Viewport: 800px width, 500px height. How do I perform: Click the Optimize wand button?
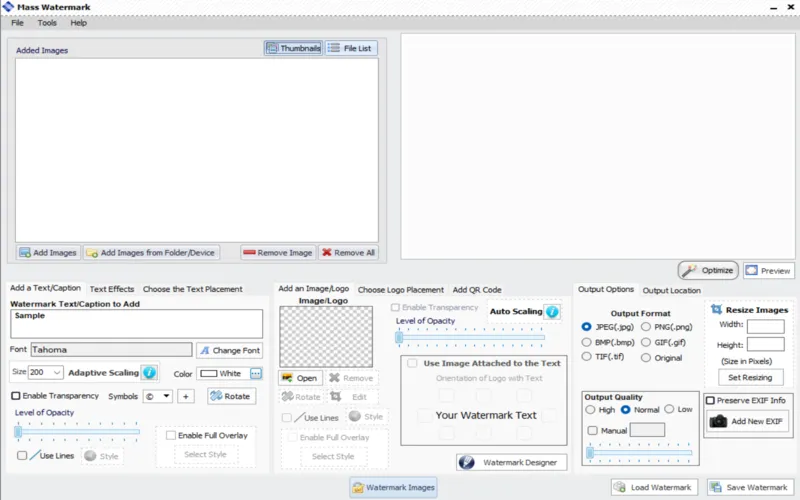(708, 270)
